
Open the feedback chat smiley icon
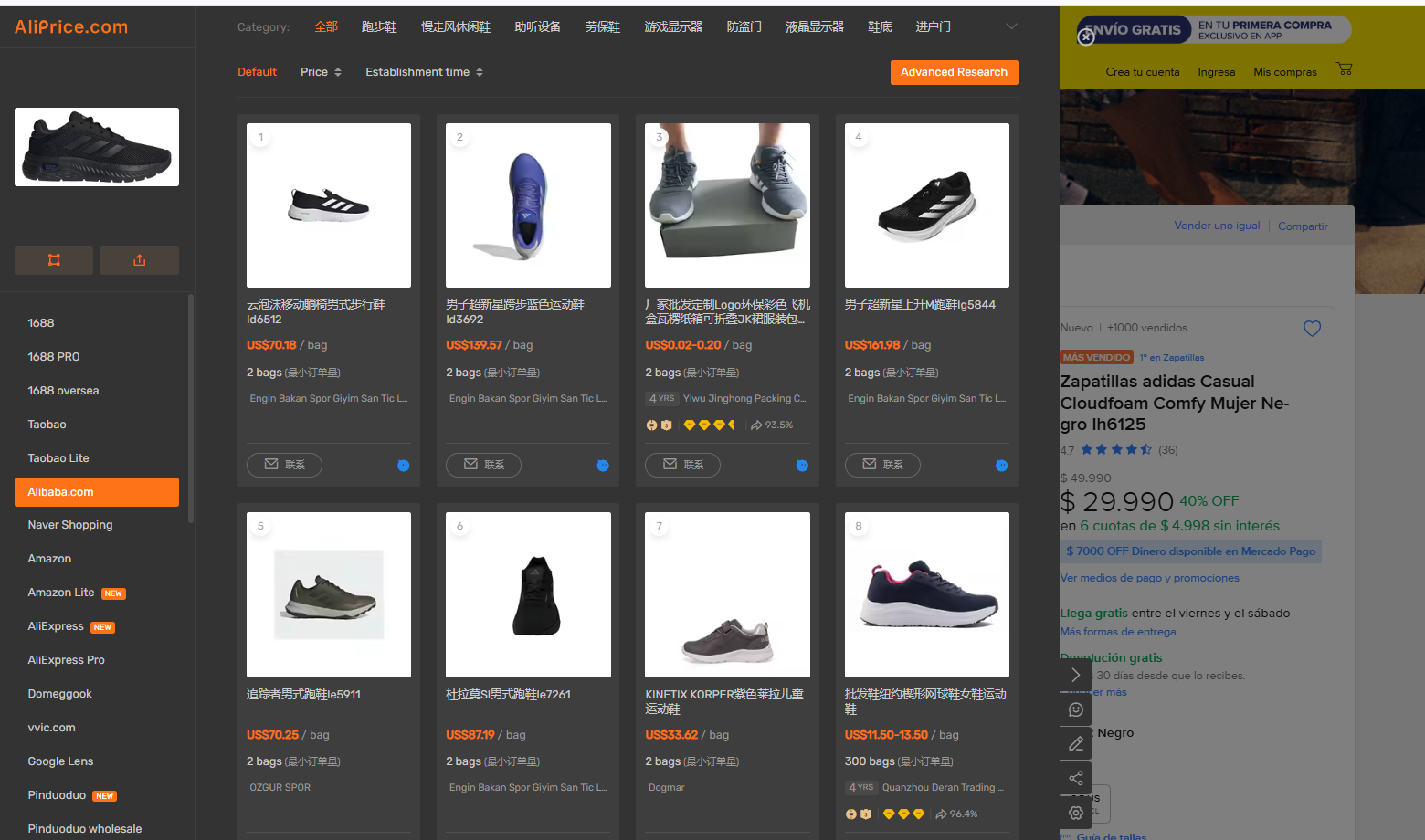point(1076,709)
